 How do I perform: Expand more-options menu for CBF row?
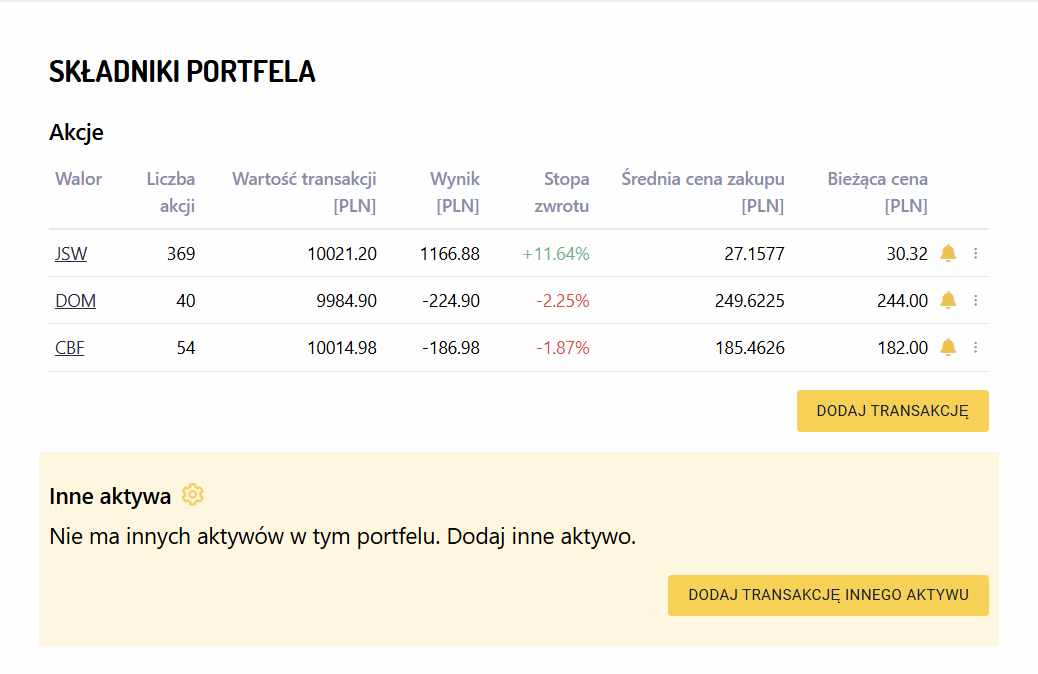pyautogui.click(x=976, y=347)
